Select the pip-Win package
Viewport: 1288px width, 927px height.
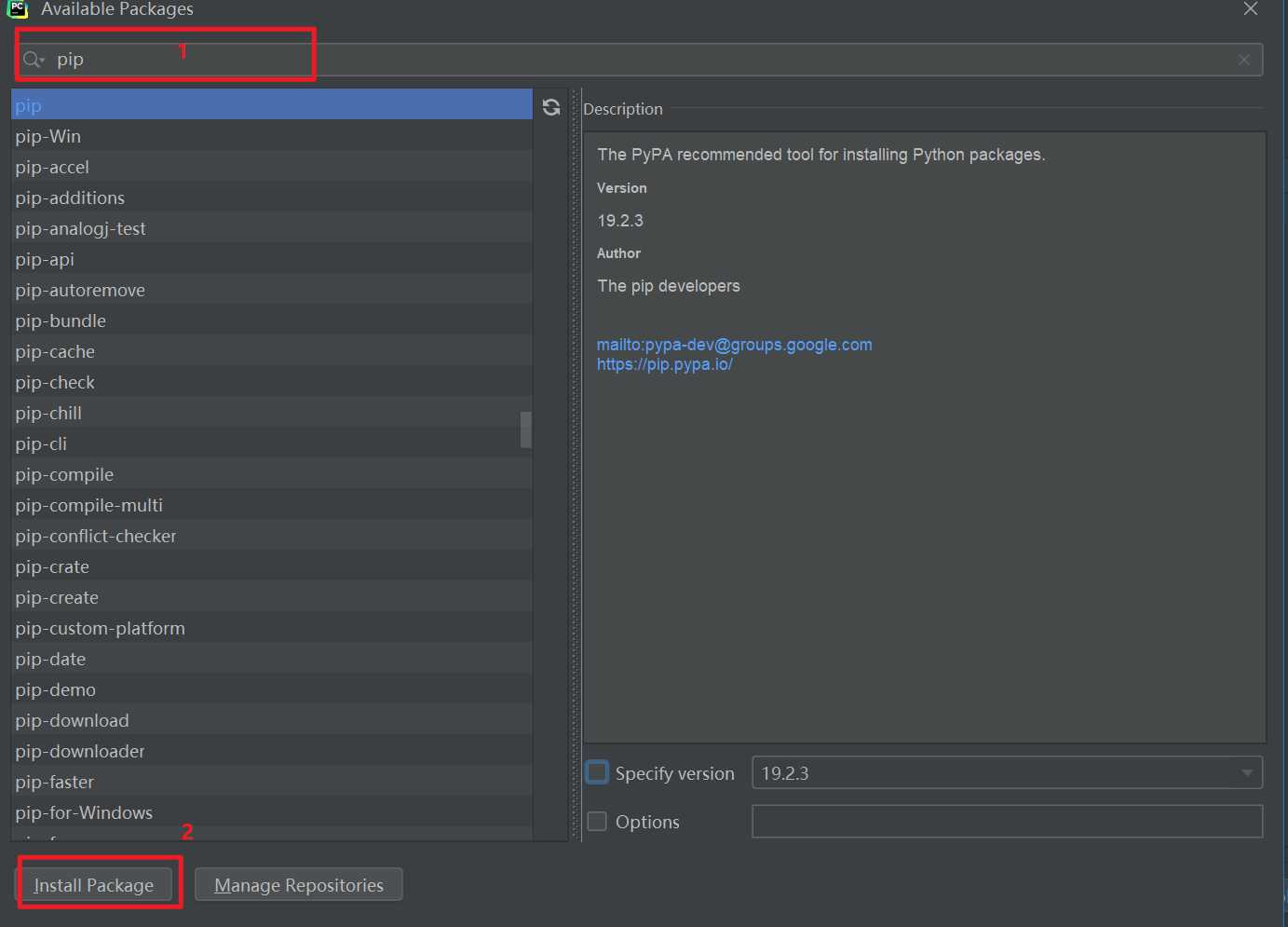[x=271, y=136]
